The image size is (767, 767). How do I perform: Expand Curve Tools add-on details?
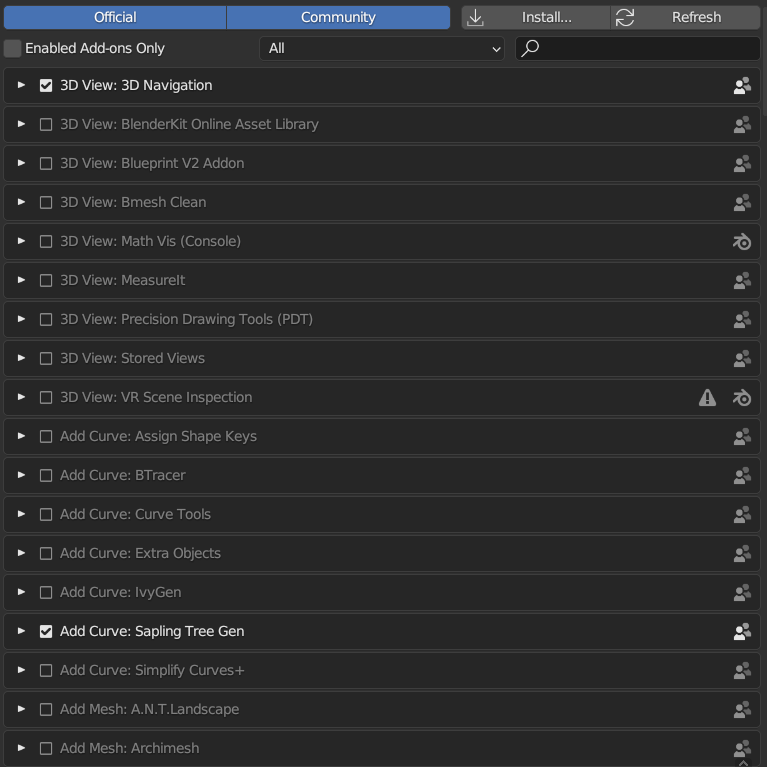coord(21,514)
